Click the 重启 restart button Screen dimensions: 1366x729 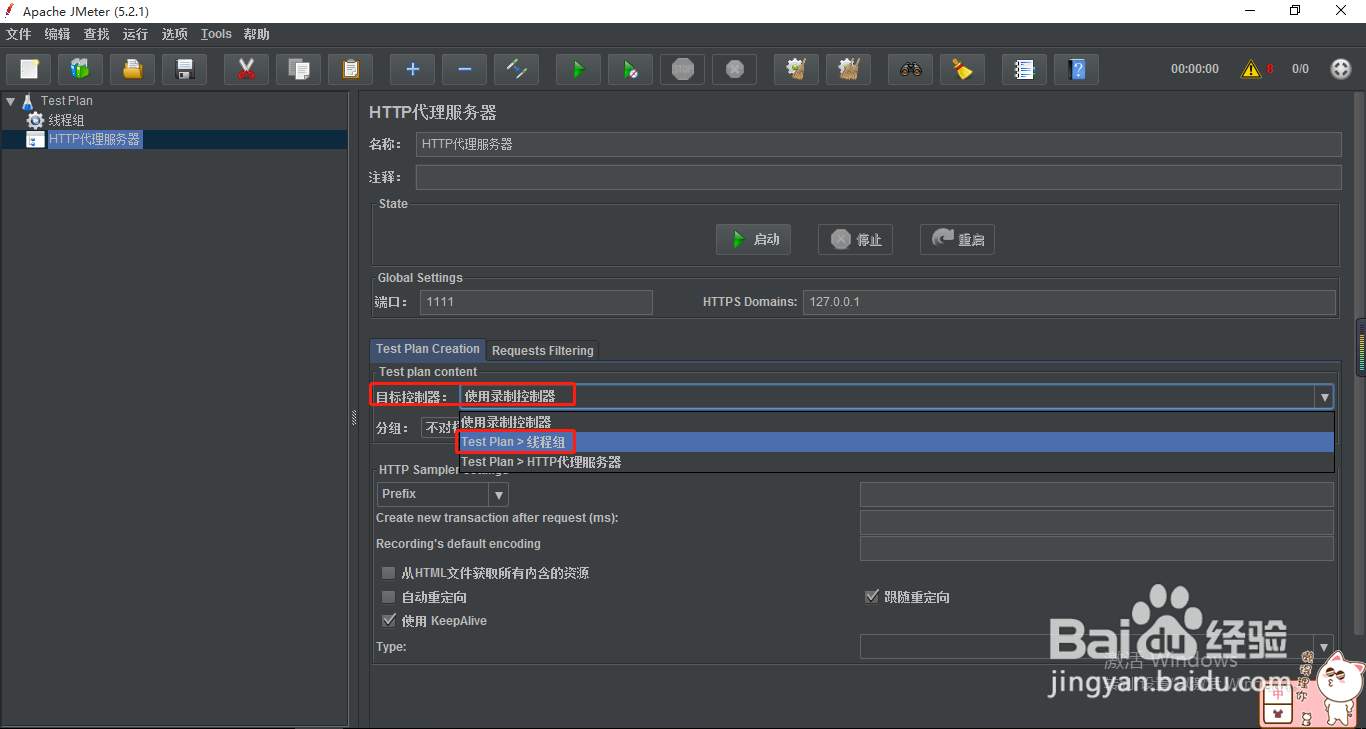[958, 240]
